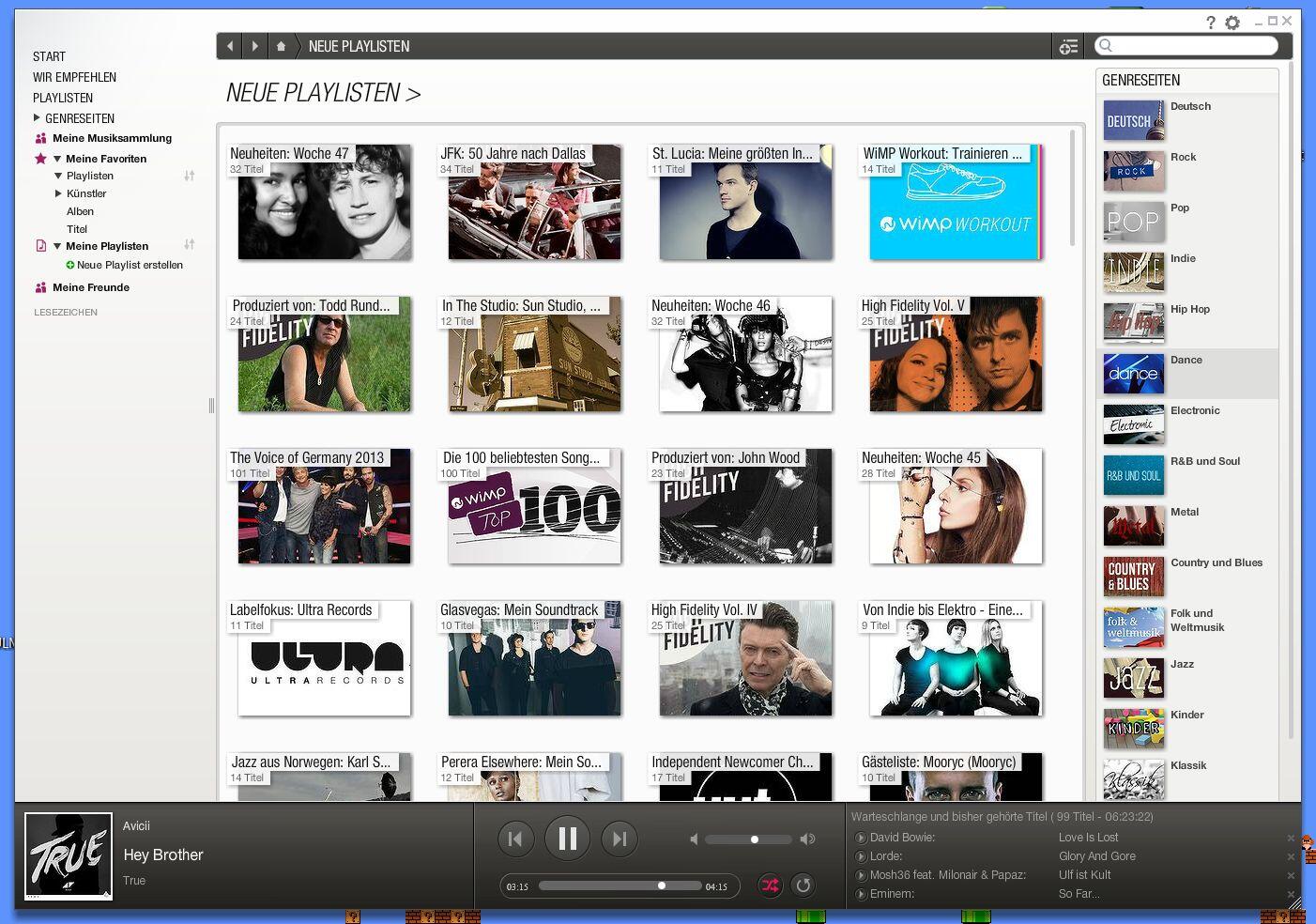Open the Country und Blues genre
The image size is (1316, 924).
(1187, 577)
